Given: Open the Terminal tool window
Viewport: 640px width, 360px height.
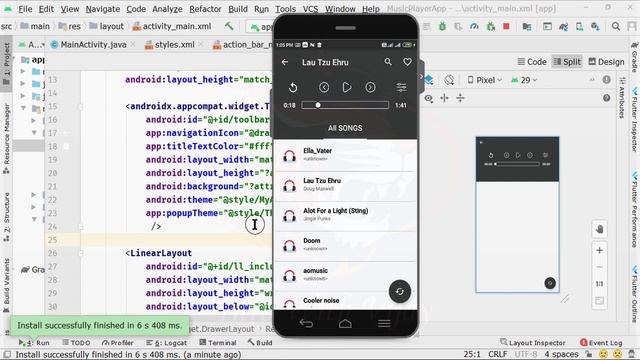Looking at the screenshot, I should 218,343.
